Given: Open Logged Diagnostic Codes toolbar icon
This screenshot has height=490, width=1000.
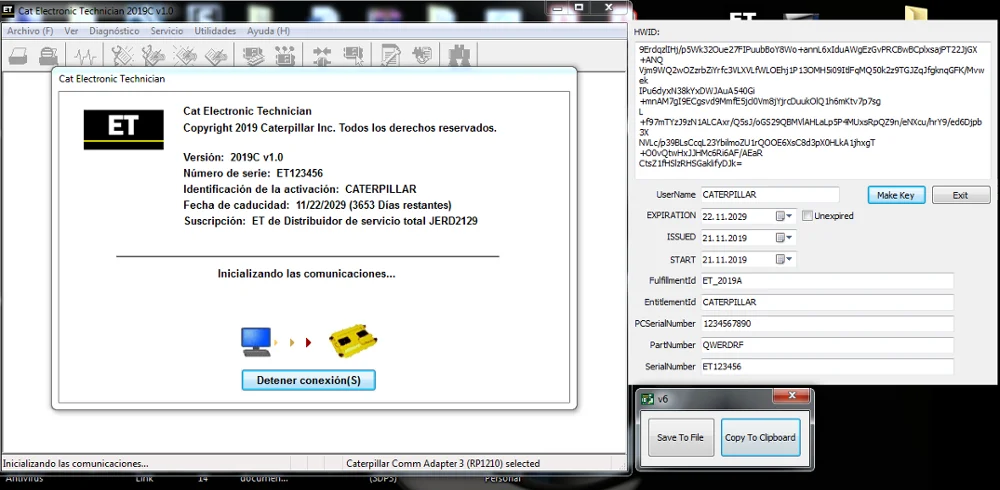Looking at the screenshot, I should [x=154, y=56].
